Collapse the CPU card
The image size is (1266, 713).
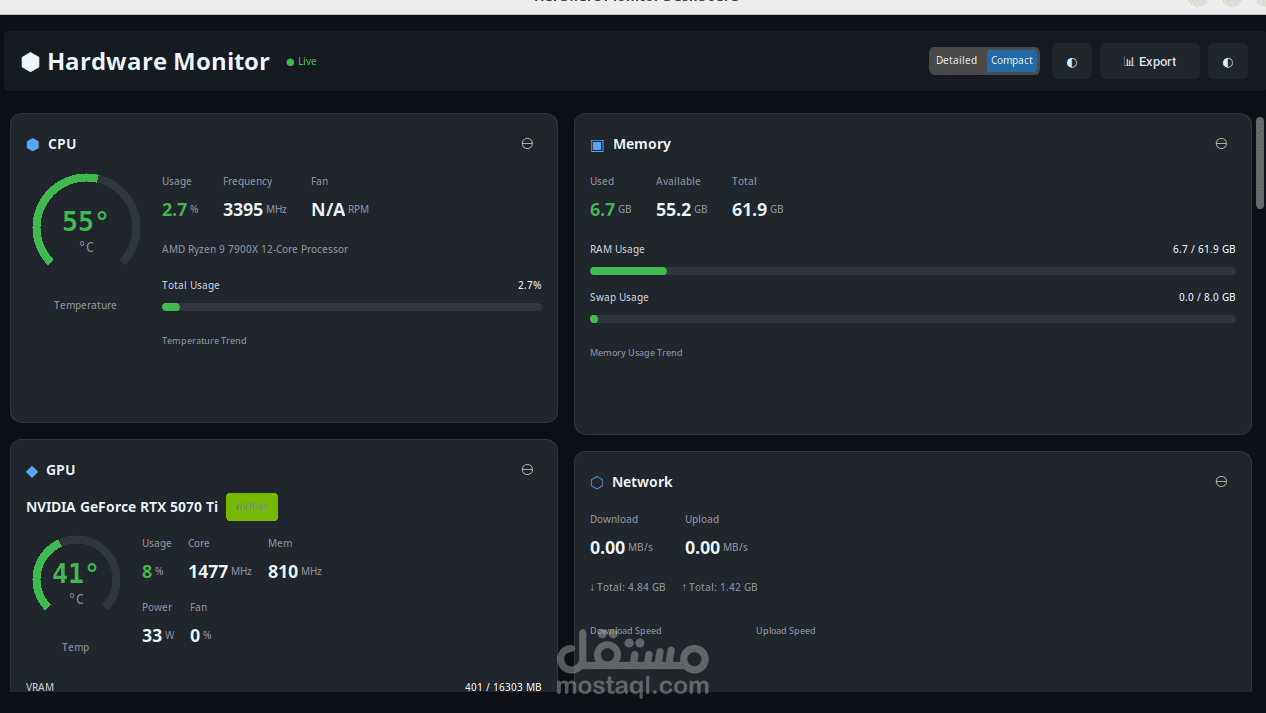[527, 144]
